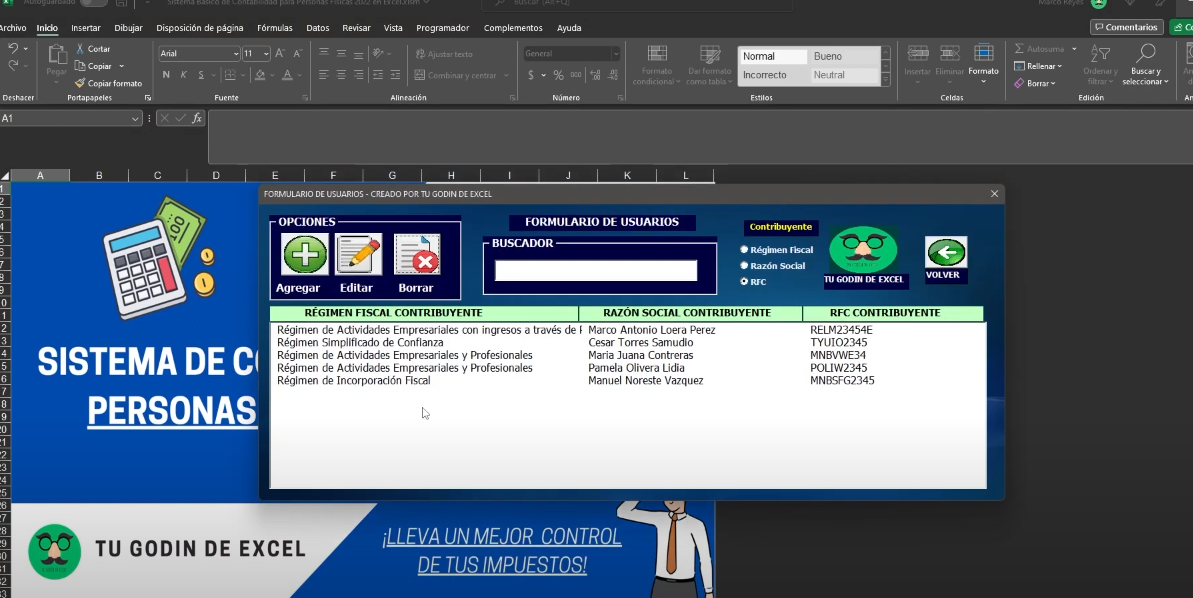Click the formula bar input area
This screenshot has width=1193, height=598.
tap(700, 137)
